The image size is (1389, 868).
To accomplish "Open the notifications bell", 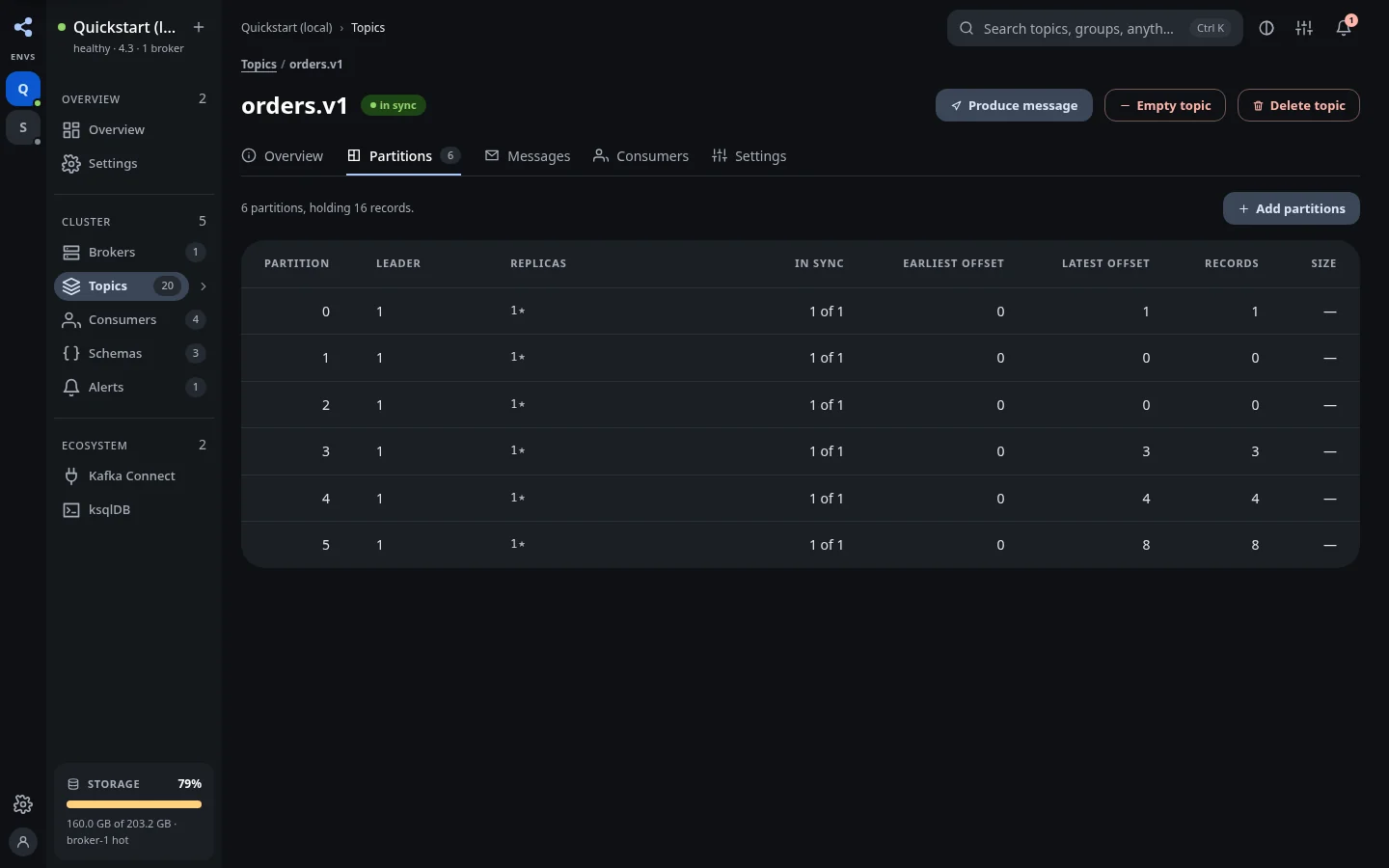I will (1344, 28).
